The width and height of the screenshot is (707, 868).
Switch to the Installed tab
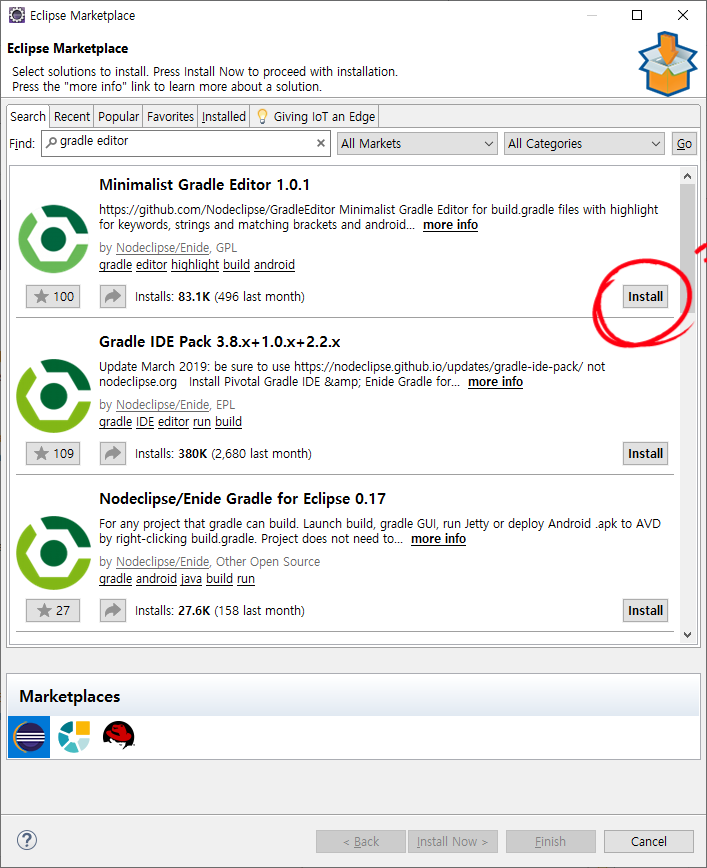coord(224,116)
